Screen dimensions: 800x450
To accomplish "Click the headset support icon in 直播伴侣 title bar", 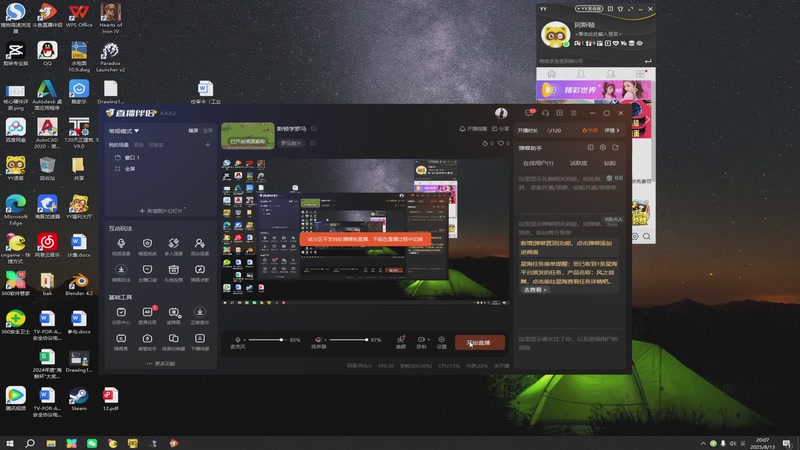I will pyautogui.click(x=545, y=113).
